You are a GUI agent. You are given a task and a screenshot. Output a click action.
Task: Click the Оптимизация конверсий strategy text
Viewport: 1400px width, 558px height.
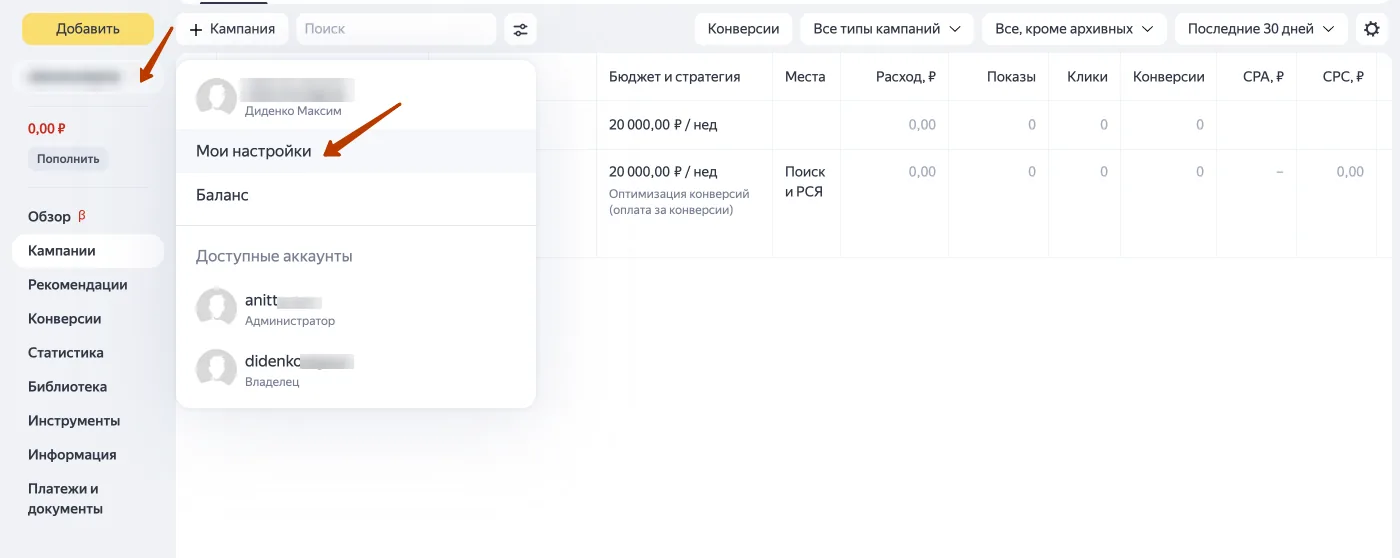(679, 202)
